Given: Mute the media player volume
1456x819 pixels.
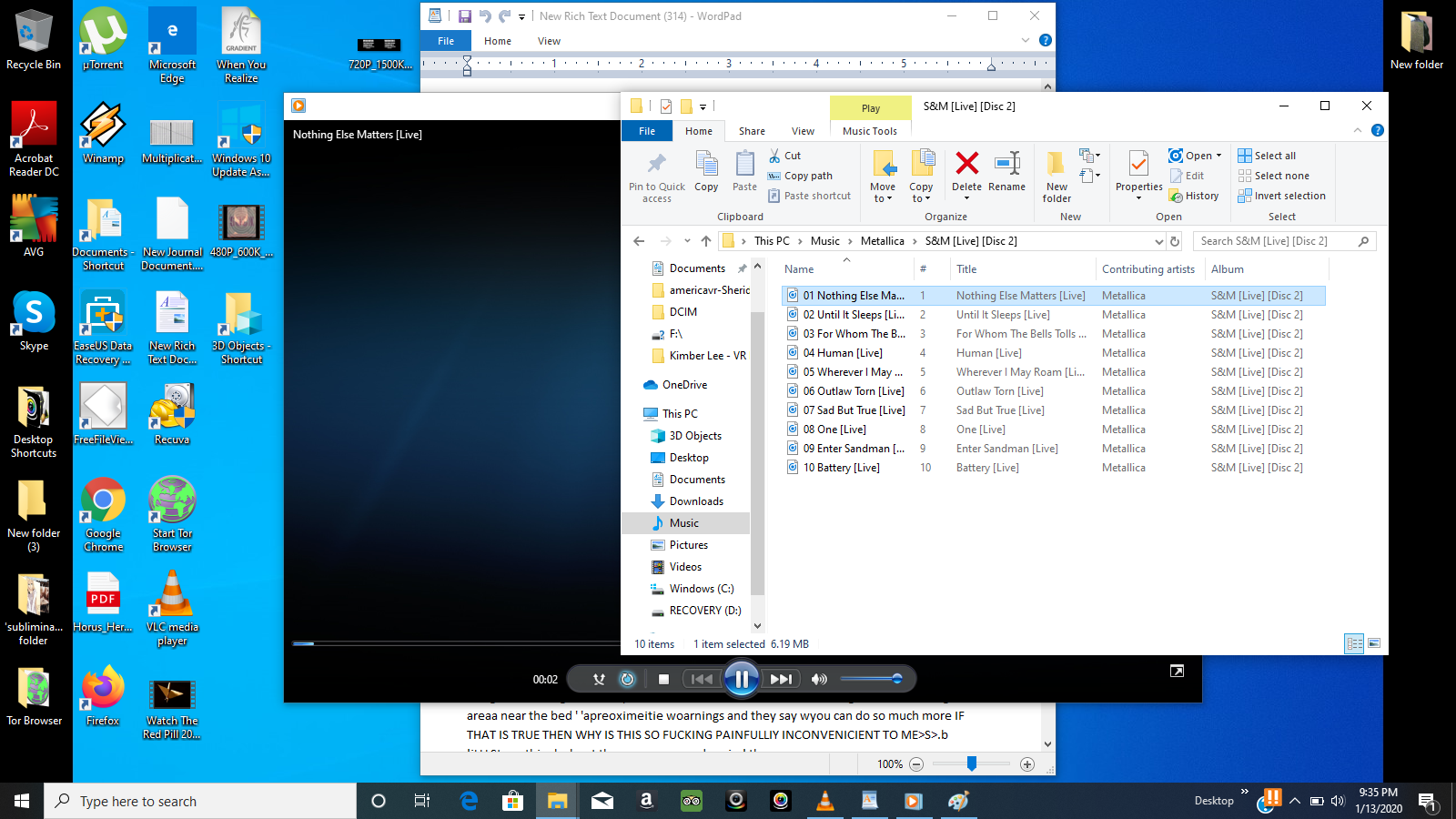Looking at the screenshot, I should click(x=820, y=679).
